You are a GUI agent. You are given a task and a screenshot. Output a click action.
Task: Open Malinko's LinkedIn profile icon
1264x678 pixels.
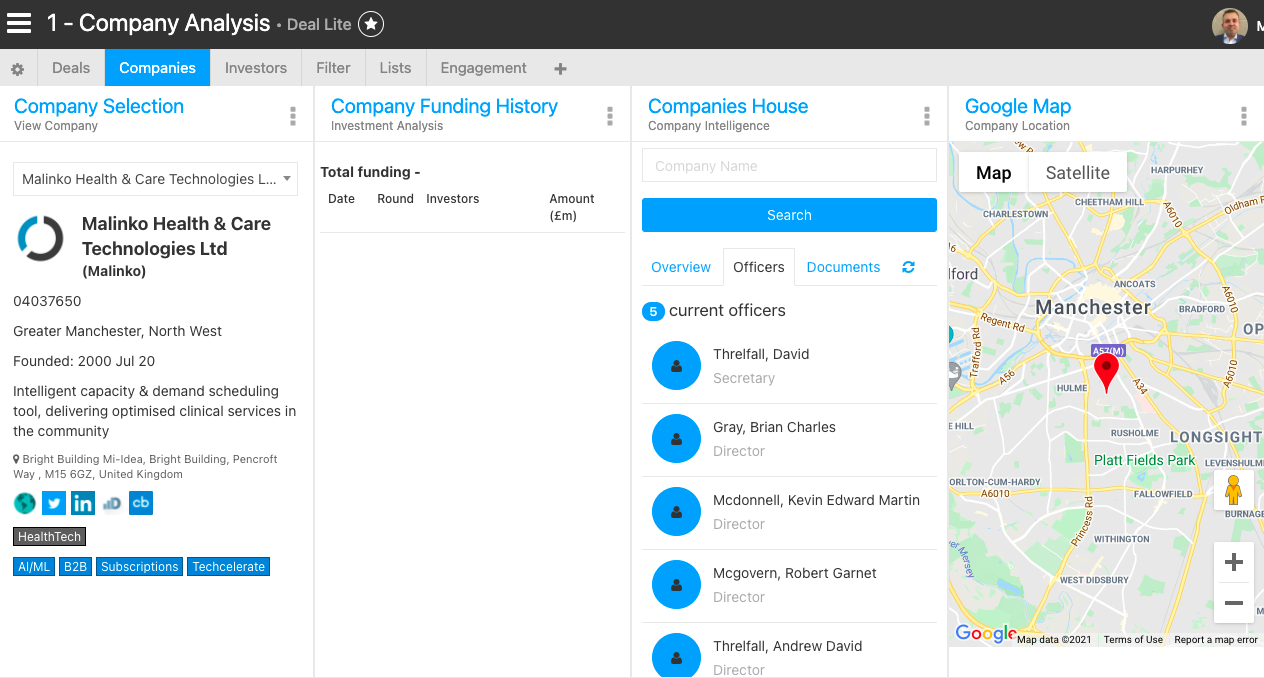(83, 503)
